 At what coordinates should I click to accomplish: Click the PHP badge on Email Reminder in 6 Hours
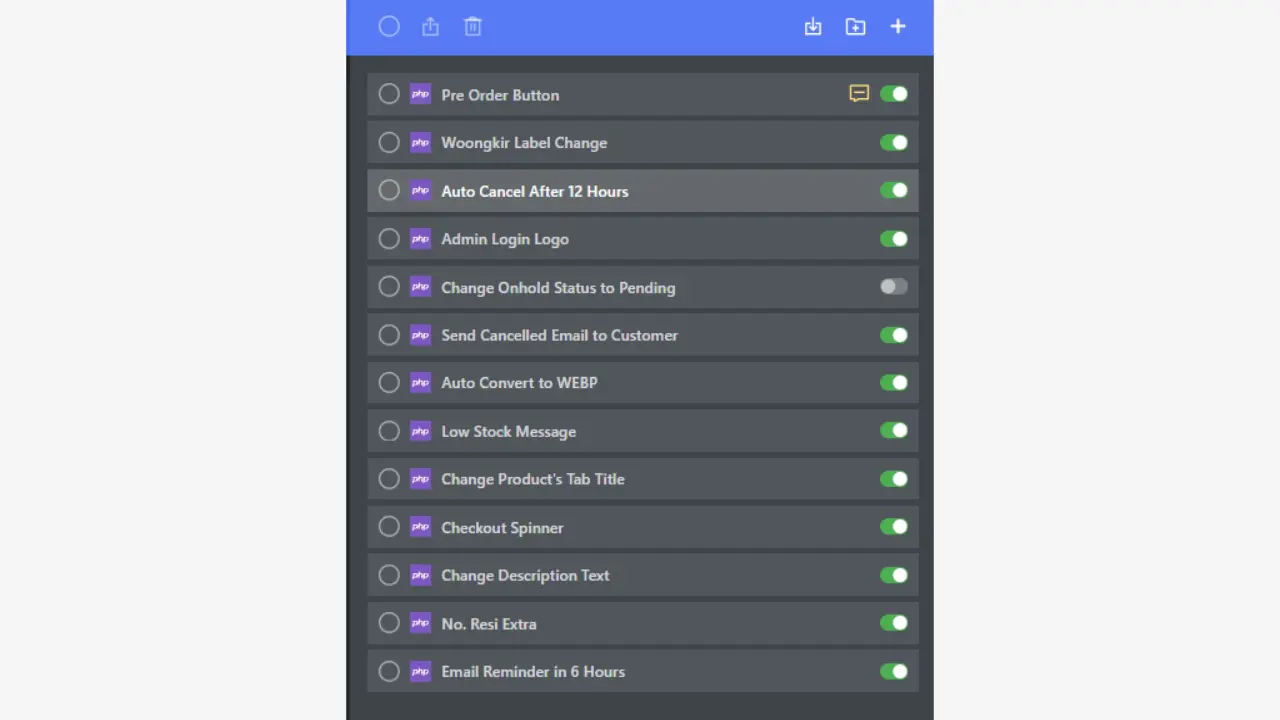420,671
